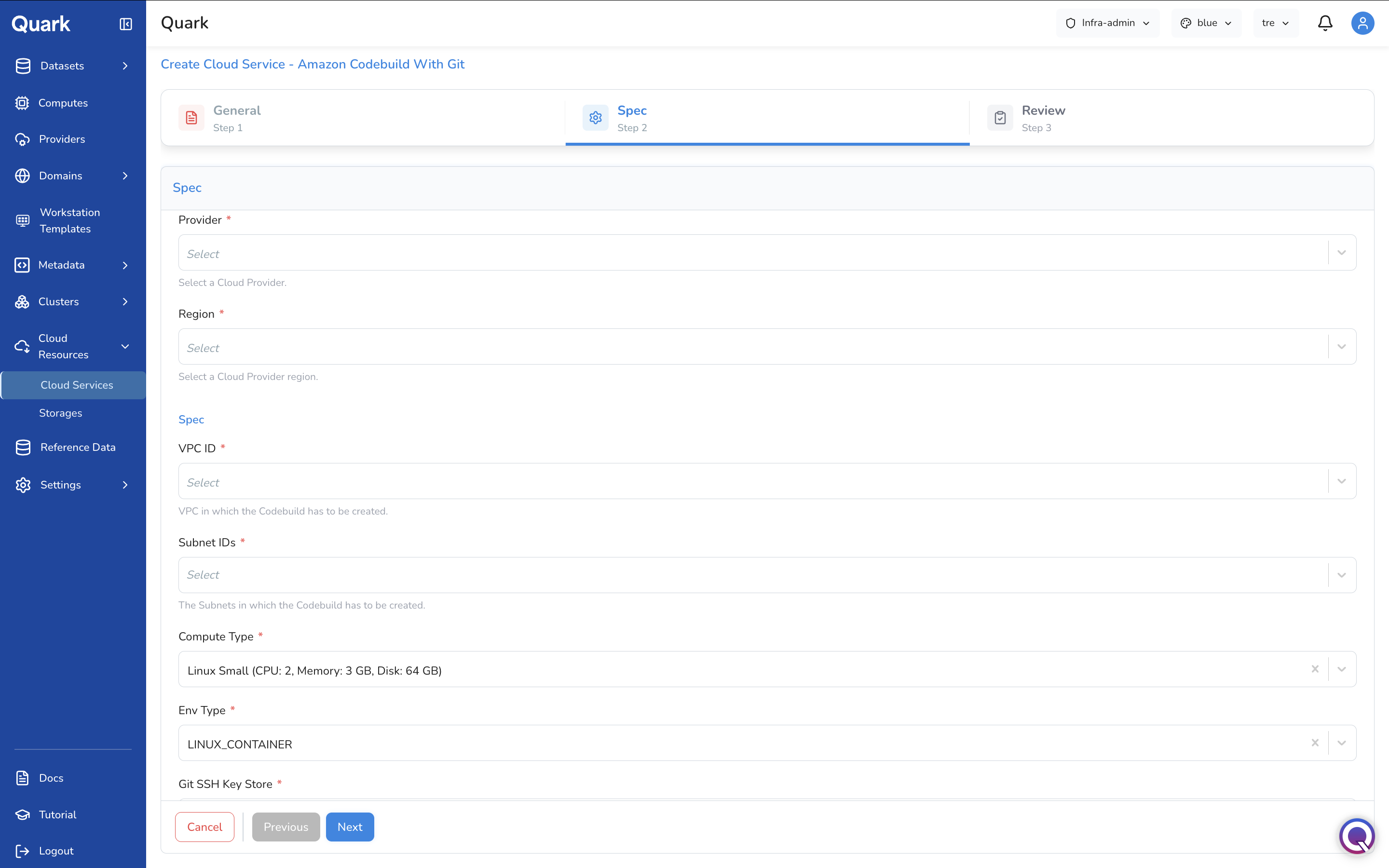Click the Spec step gear icon
This screenshot has width=1389, height=868.
(596, 118)
